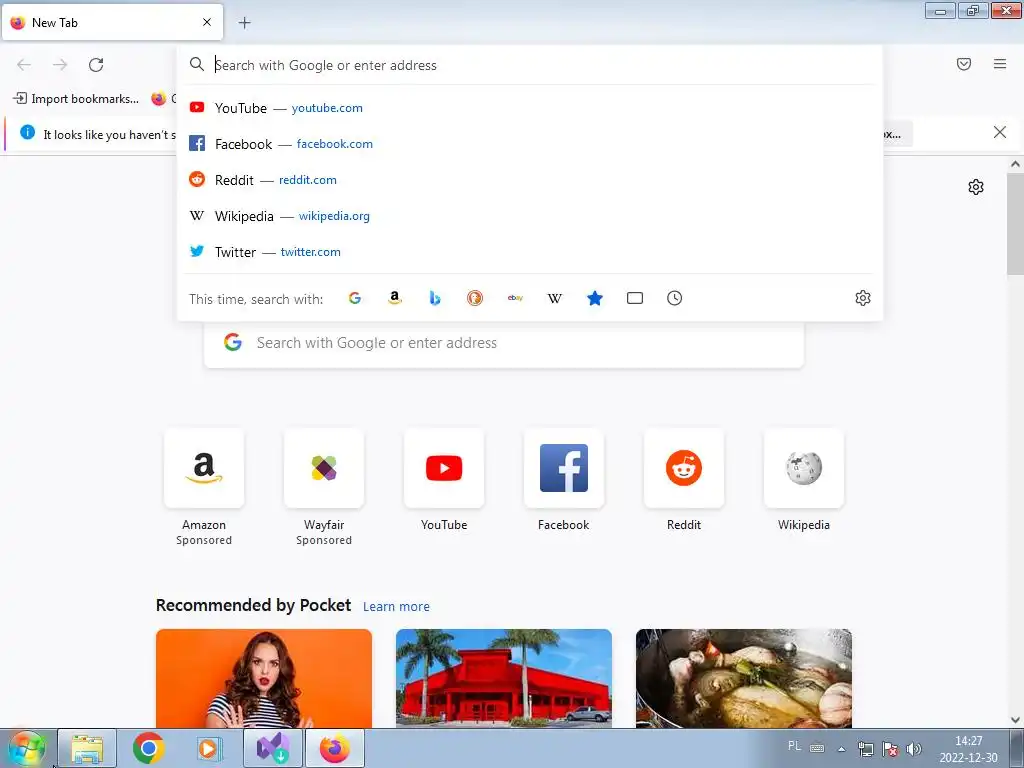
Task: Open Import bookmarks toolbar item
Action: tap(76, 99)
